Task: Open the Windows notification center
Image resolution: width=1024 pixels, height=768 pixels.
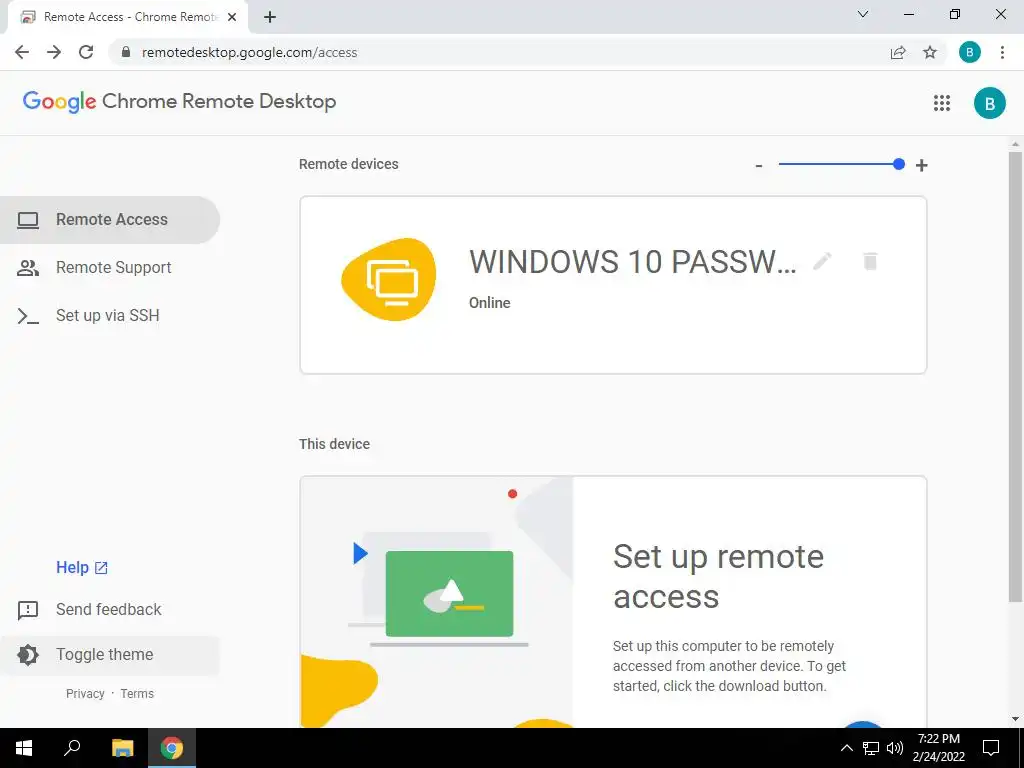Action: coord(991,748)
